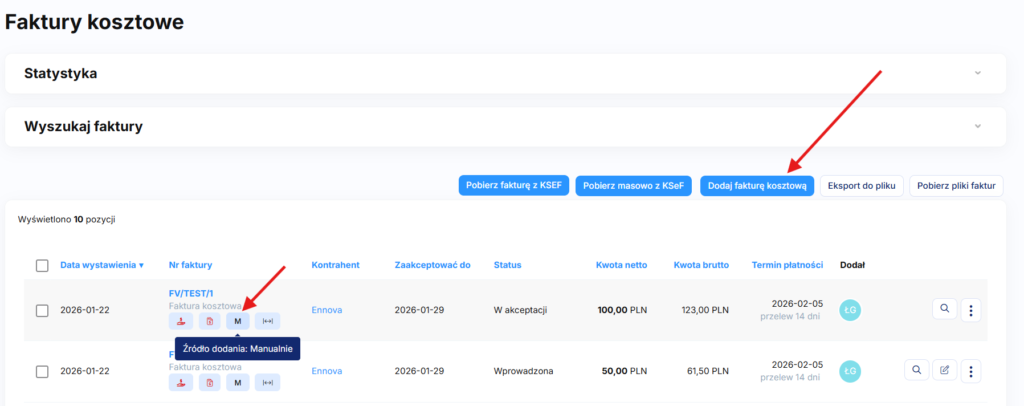Screen dimensions: 1024x406
Task: Click the red document icon under FV/TEST/1
Action: coord(210,321)
